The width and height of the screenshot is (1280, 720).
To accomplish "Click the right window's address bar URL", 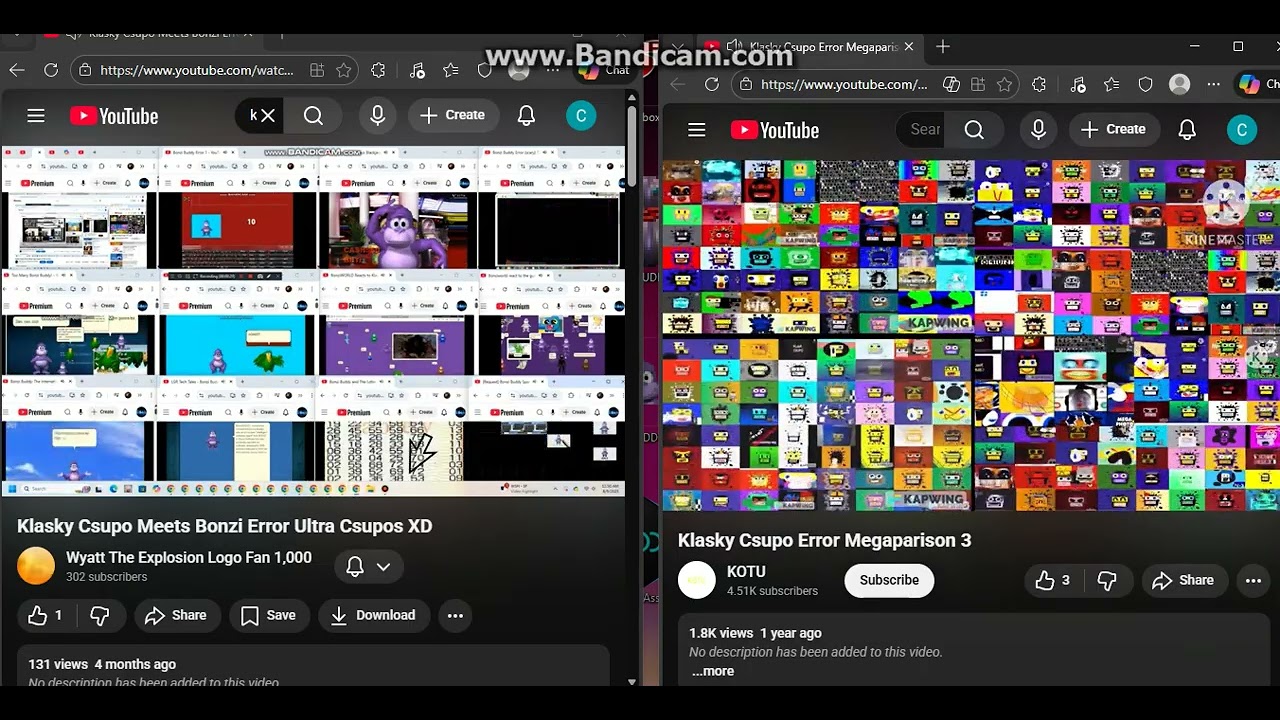I will pyautogui.click(x=844, y=85).
